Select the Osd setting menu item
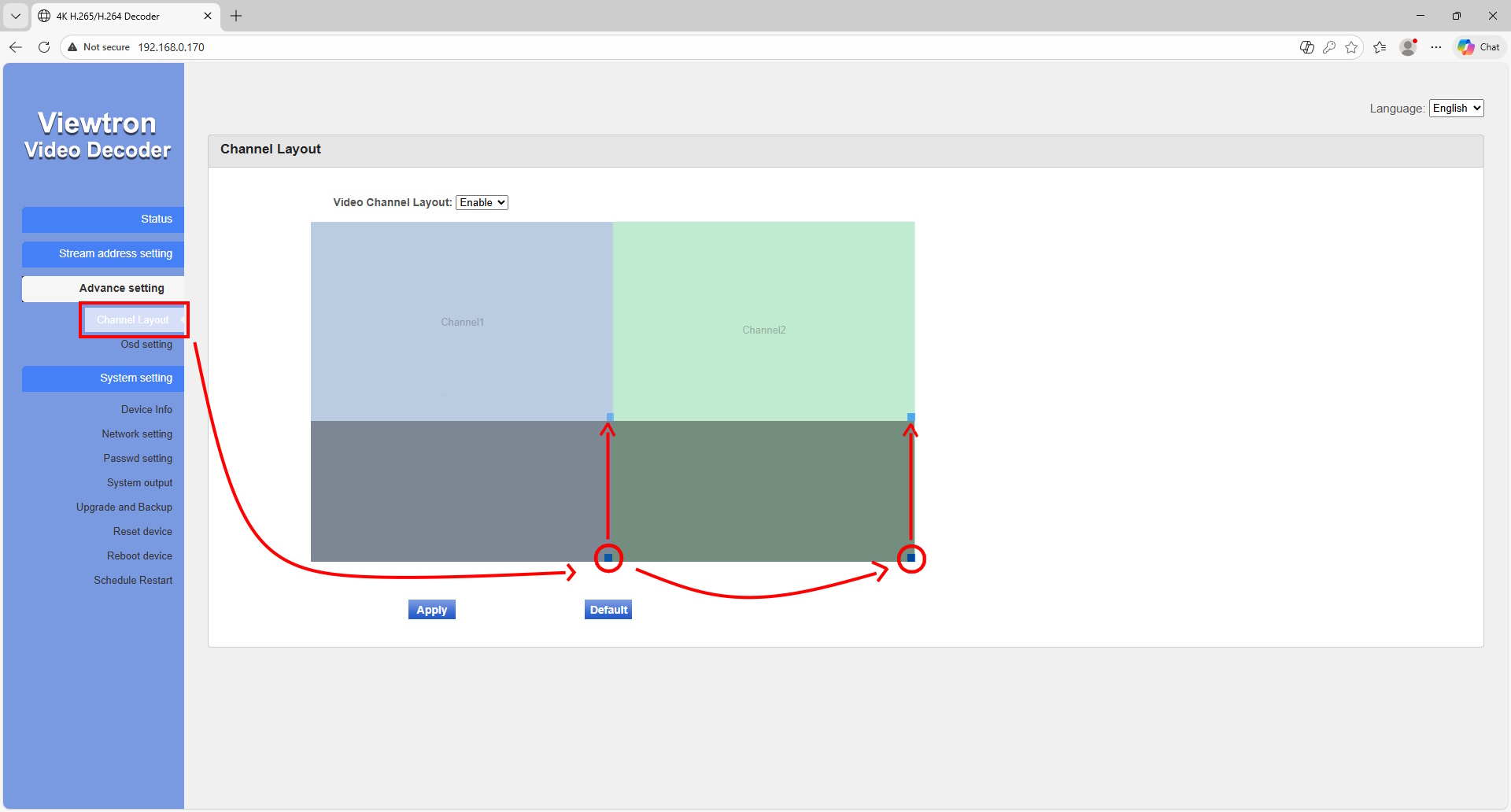The height and width of the screenshot is (812, 1511). click(x=146, y=345)
